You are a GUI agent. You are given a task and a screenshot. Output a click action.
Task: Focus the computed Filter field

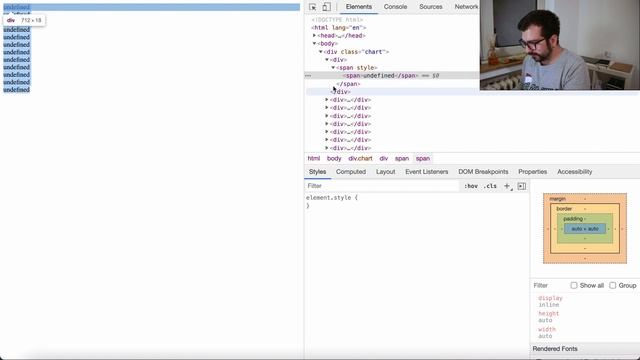pos(549,285)
